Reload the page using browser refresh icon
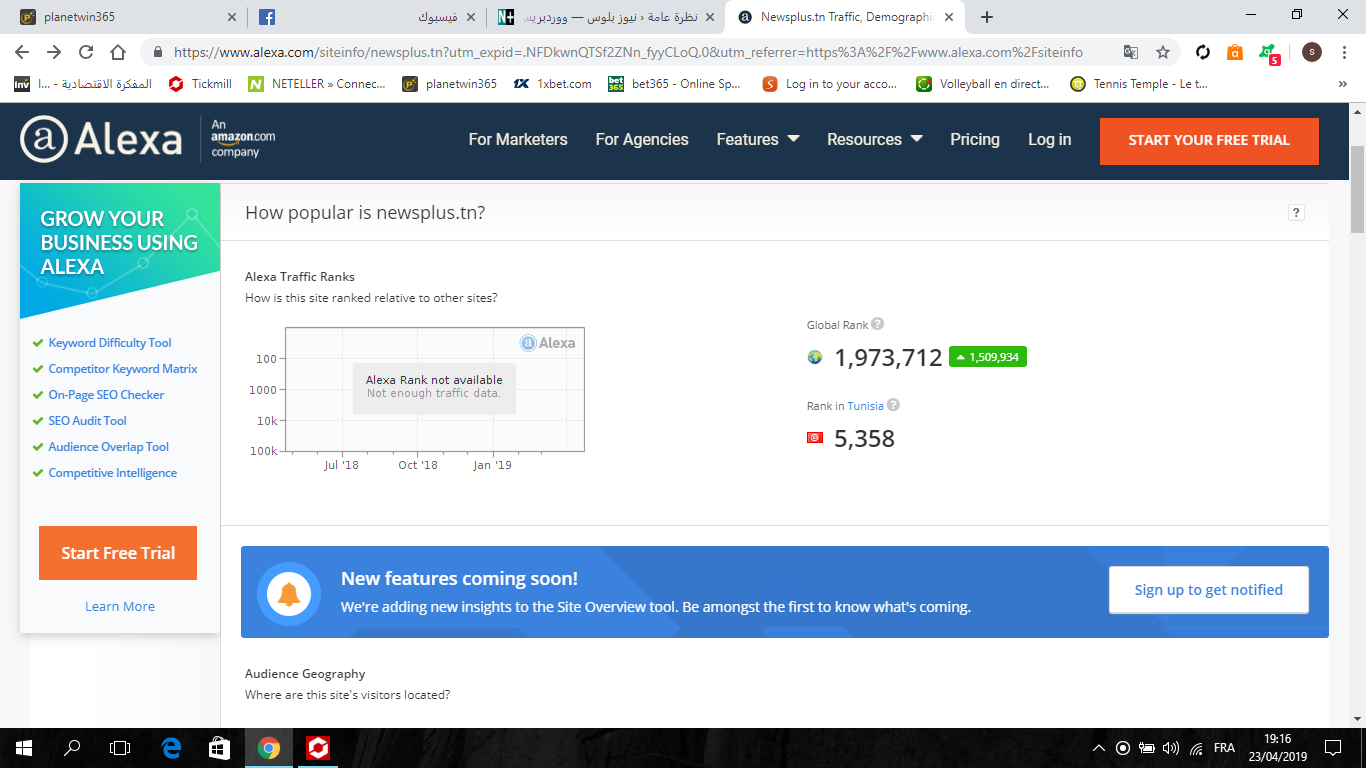The width and height of the screenshot is (1366, 768). 86,52
